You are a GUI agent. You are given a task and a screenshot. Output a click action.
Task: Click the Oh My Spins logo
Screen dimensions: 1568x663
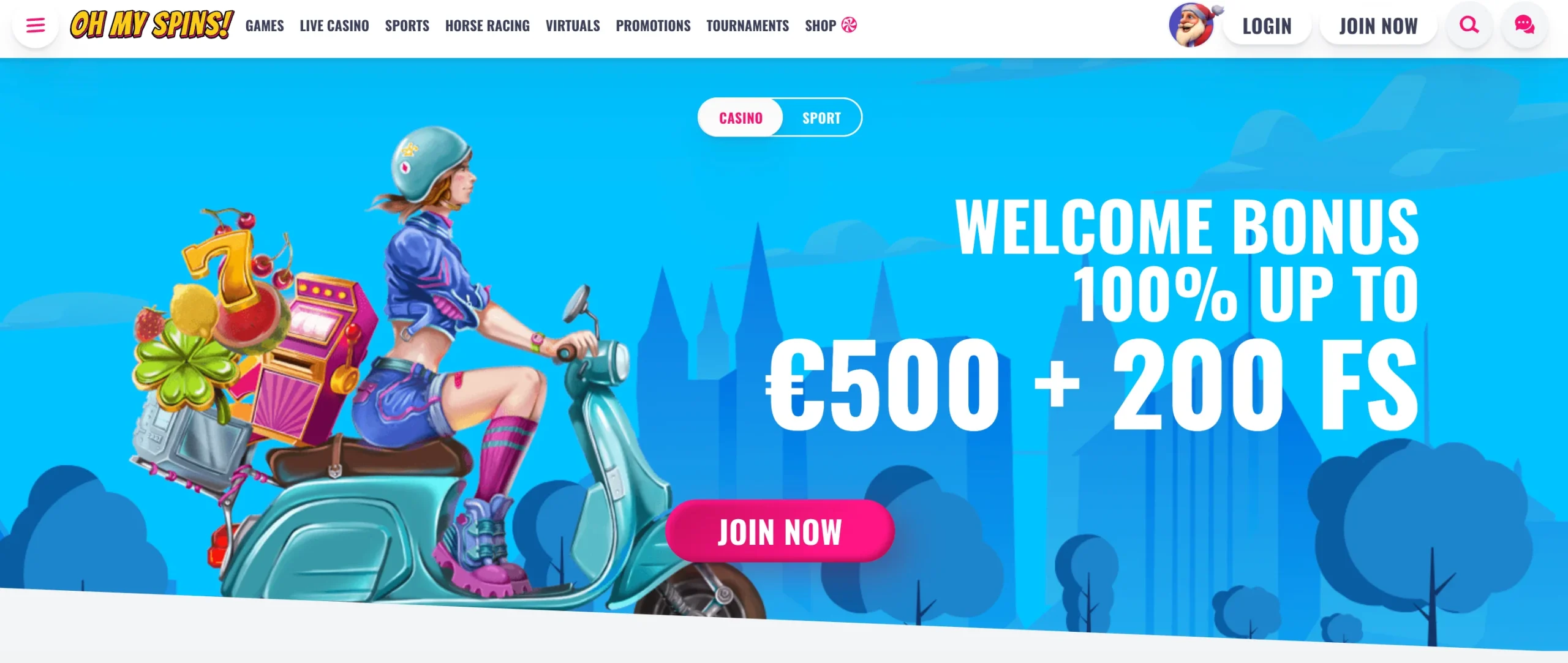click(151, 24)
